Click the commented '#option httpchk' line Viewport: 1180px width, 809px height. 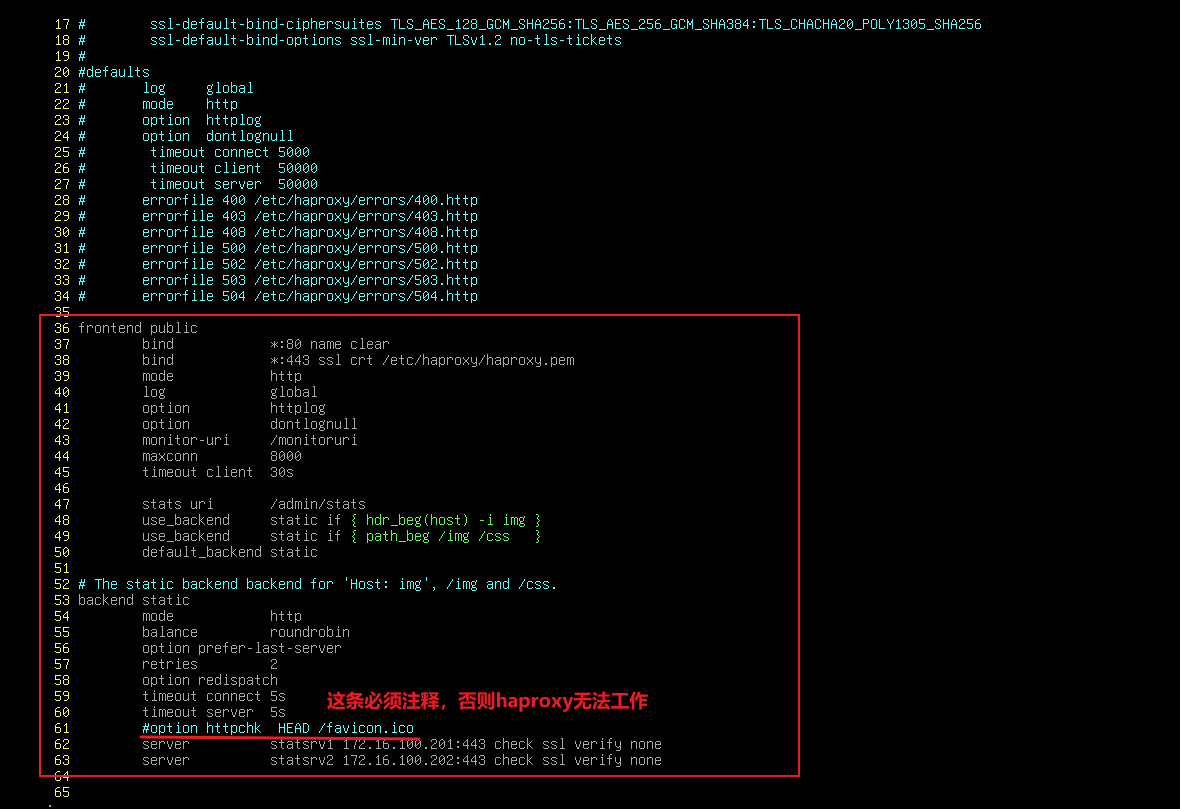(x=278, y=728)
